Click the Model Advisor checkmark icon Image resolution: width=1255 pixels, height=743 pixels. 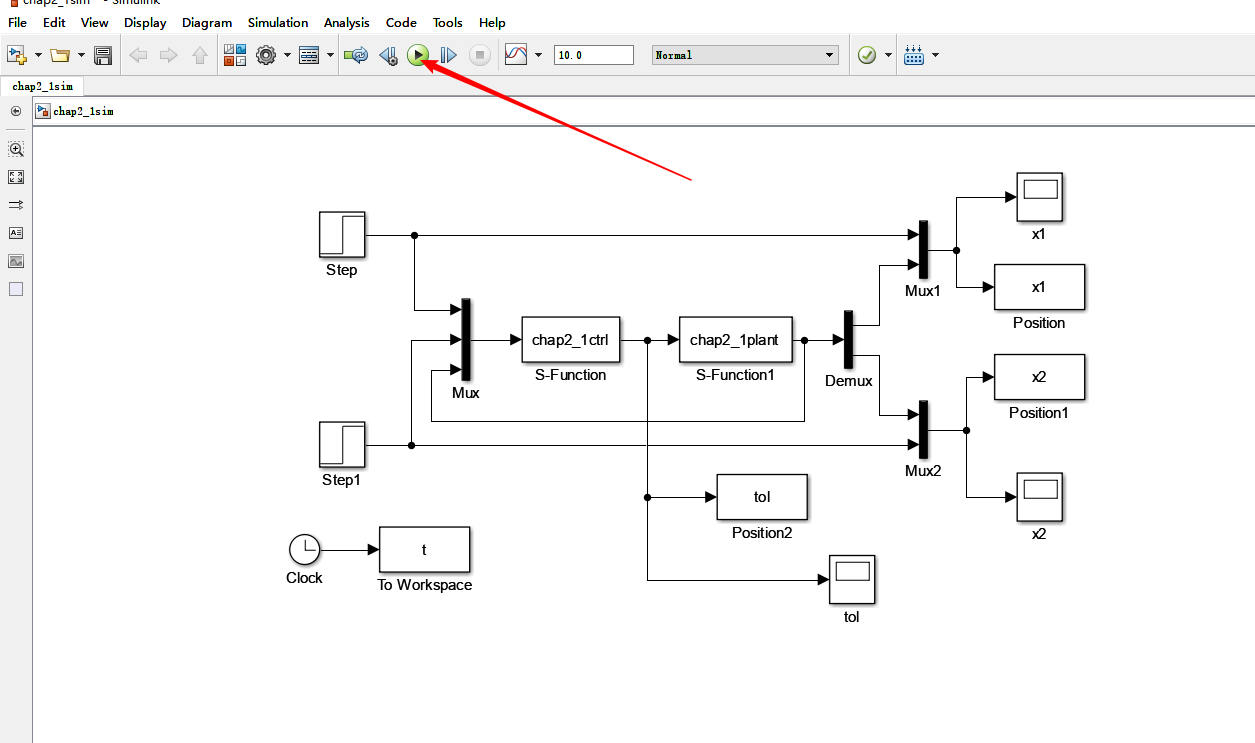click(x=867, y=55)
